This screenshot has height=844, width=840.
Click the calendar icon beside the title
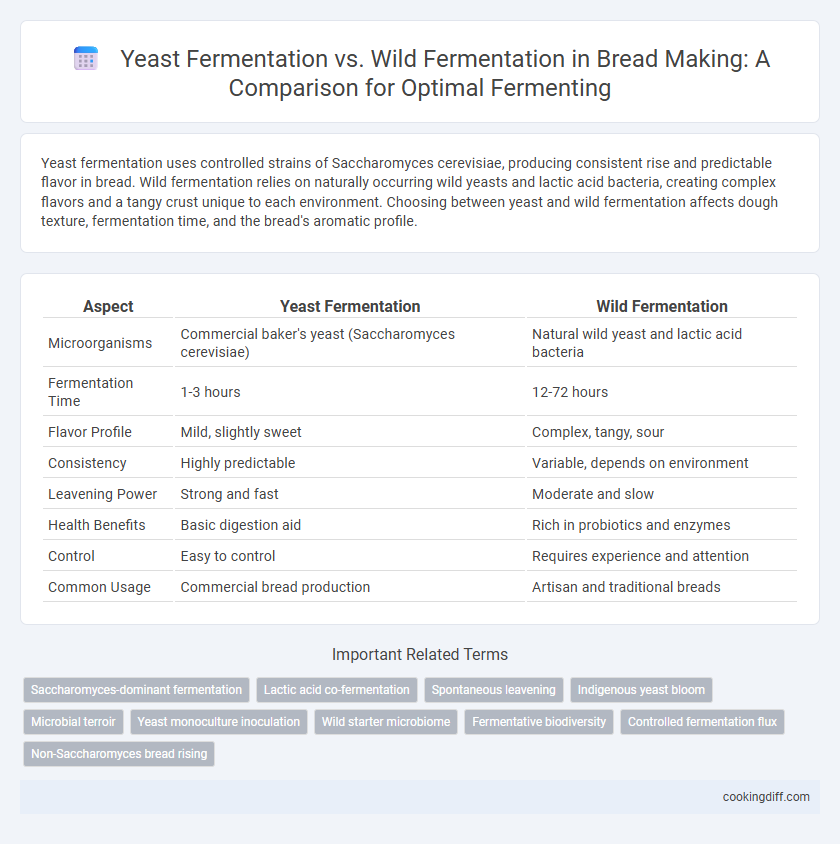click(86, 59)
